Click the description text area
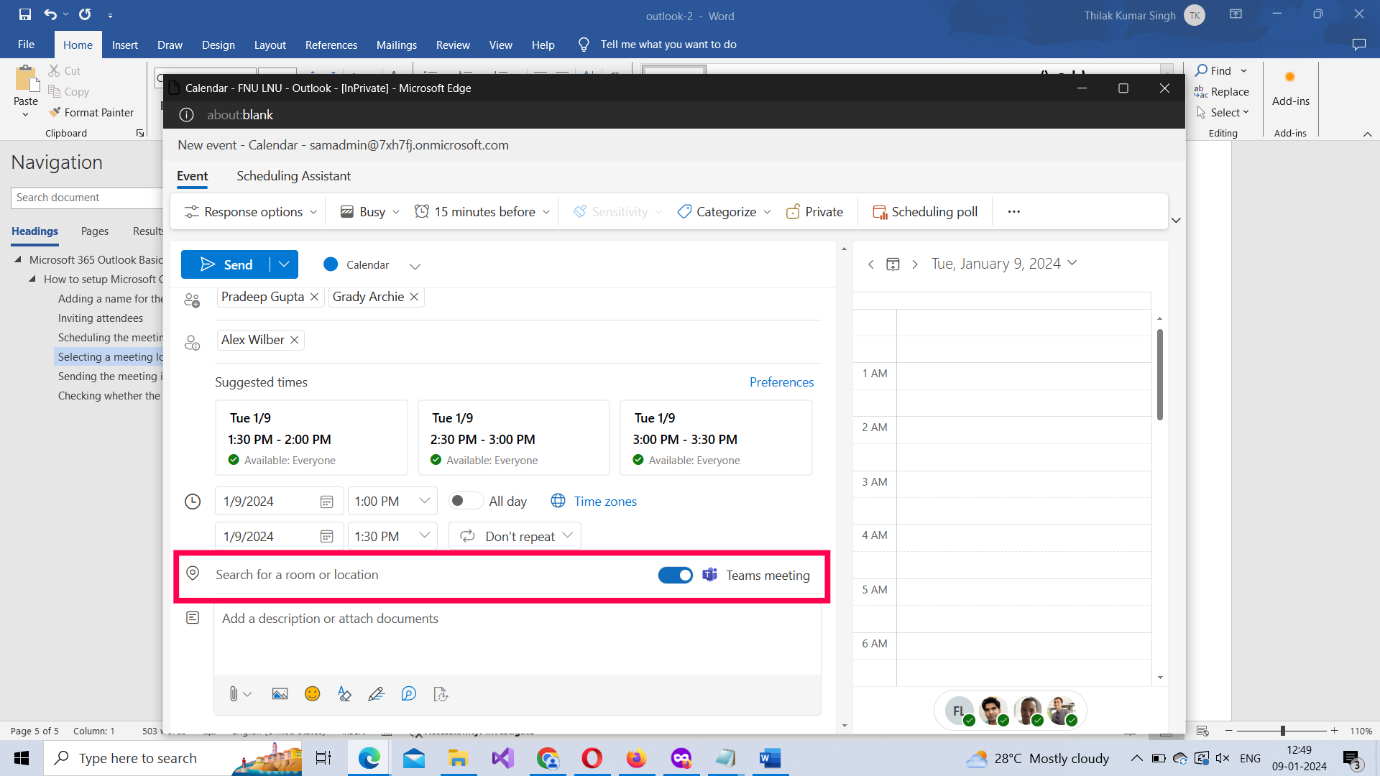The width and height of the screenshot is (1380, 776). point(517,640)
